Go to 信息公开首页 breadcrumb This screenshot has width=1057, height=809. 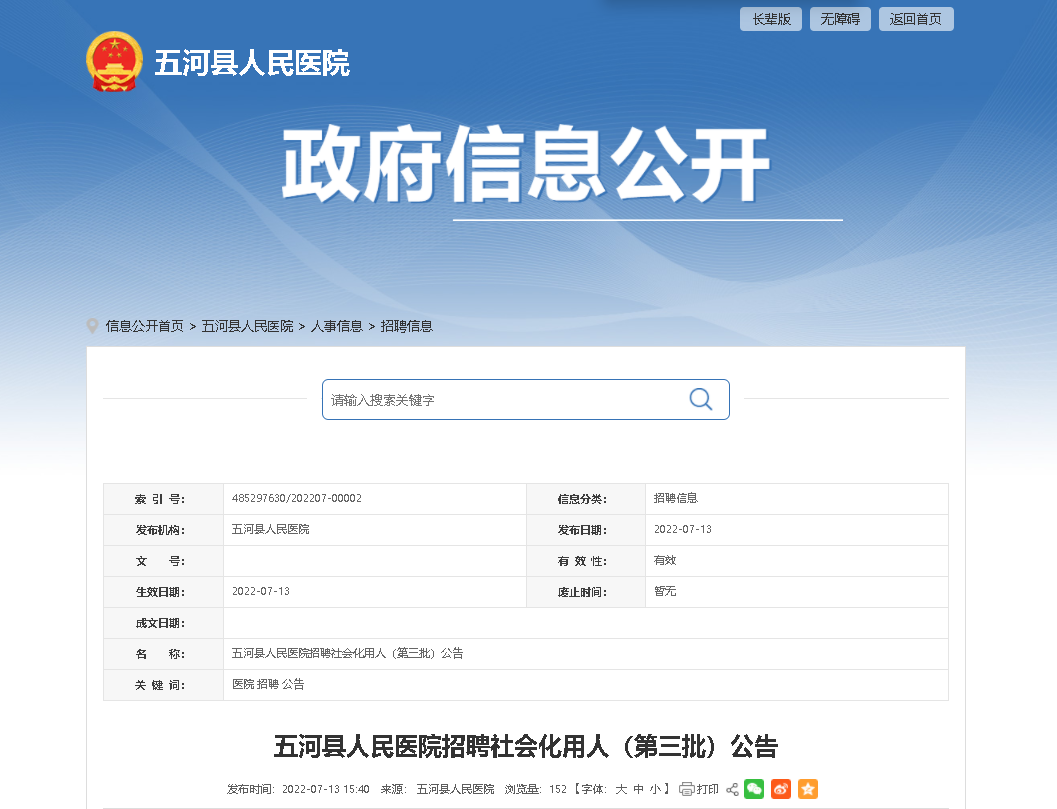[145, 326]
